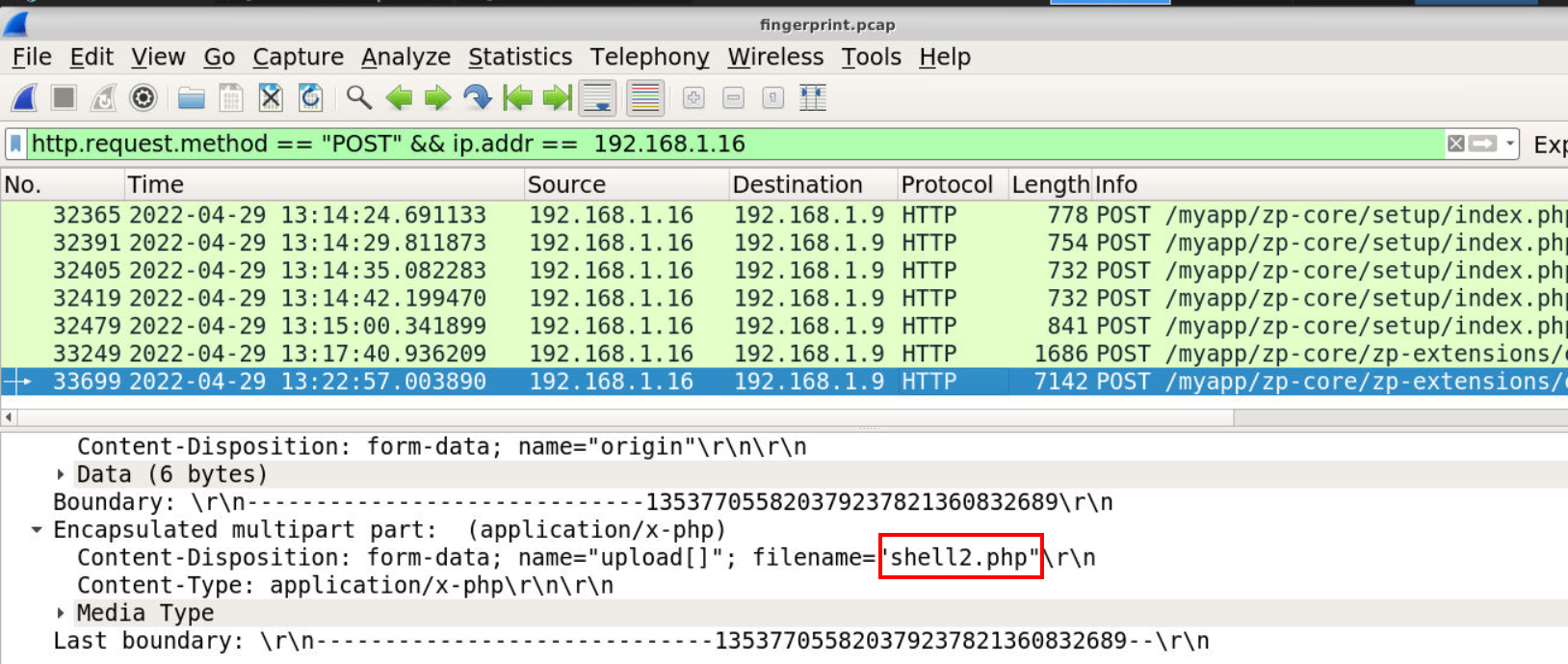
Task: Go to a specified packet
Action: [x=478, y=97]
